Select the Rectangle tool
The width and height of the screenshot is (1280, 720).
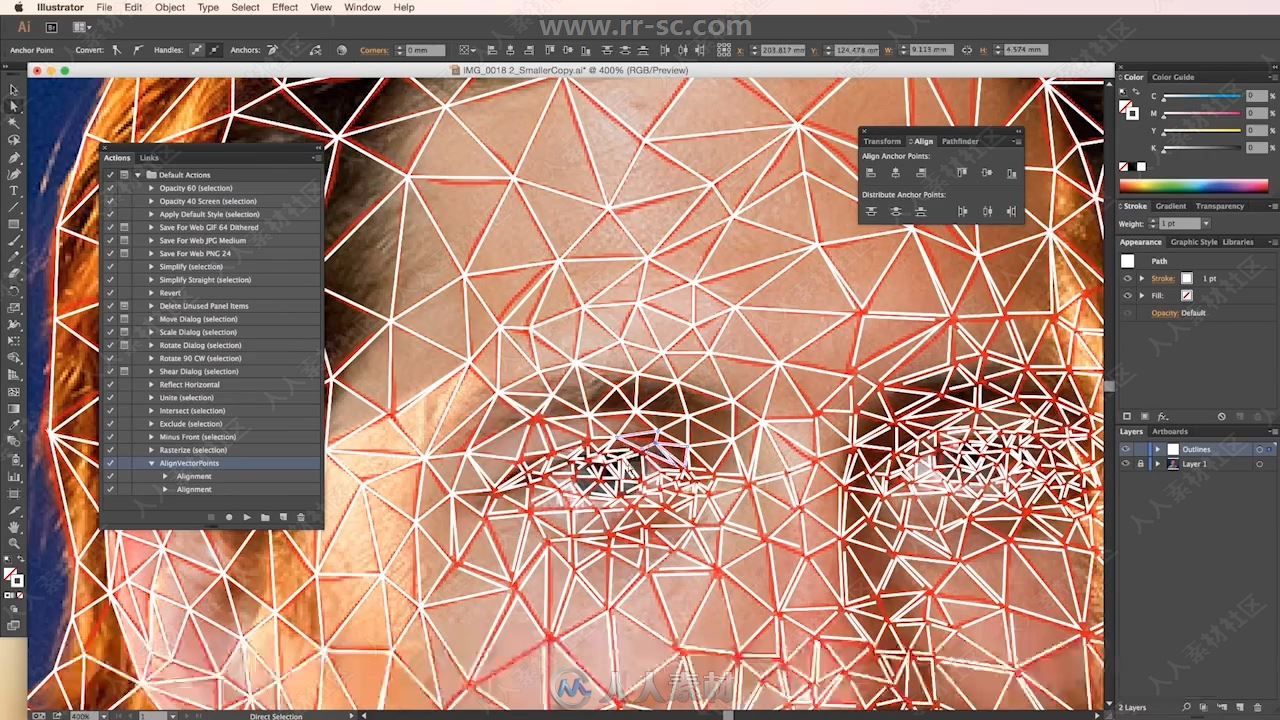[14, 224]
